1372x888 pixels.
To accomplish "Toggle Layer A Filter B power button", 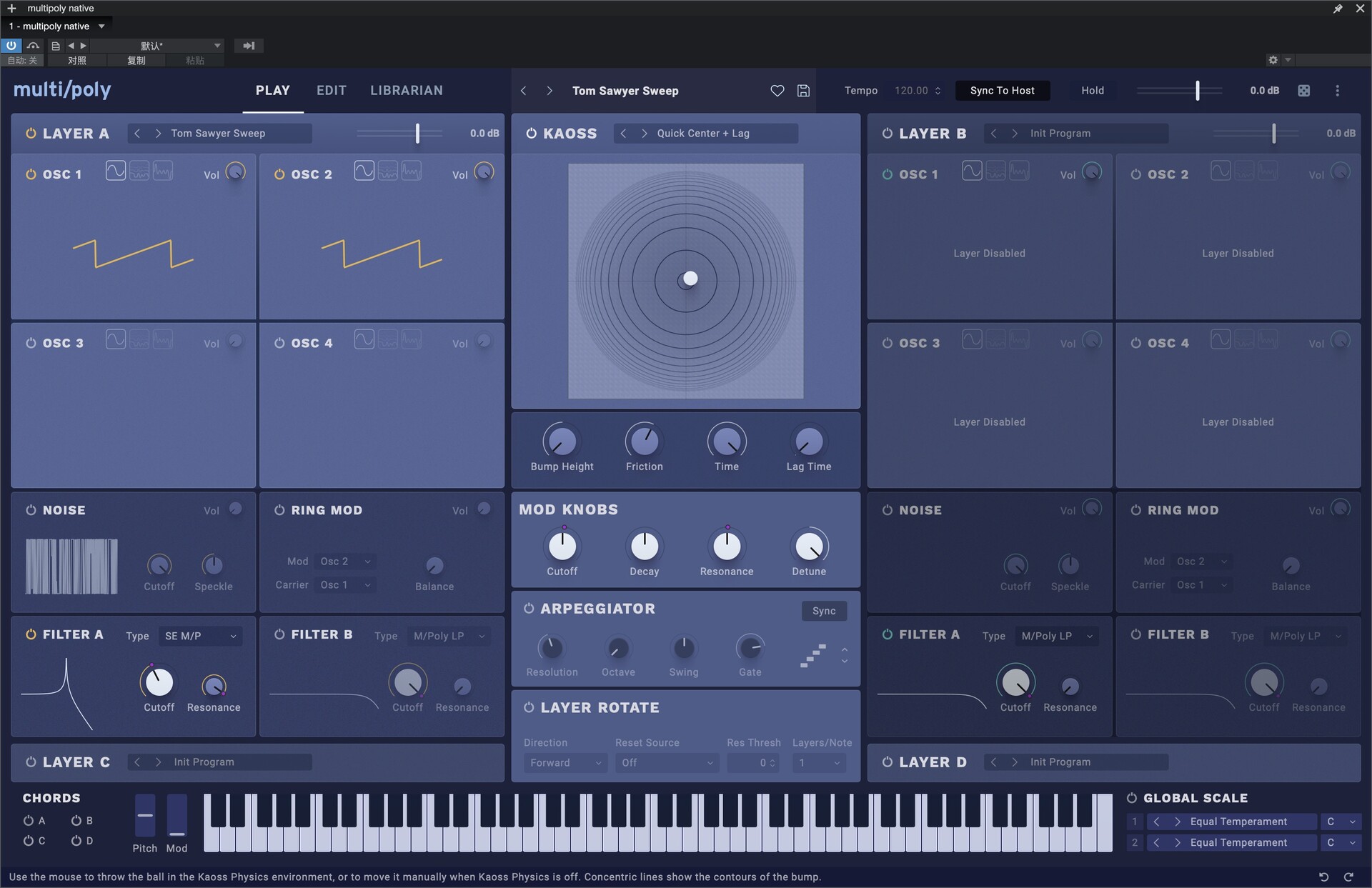I will tap(279, 634).
